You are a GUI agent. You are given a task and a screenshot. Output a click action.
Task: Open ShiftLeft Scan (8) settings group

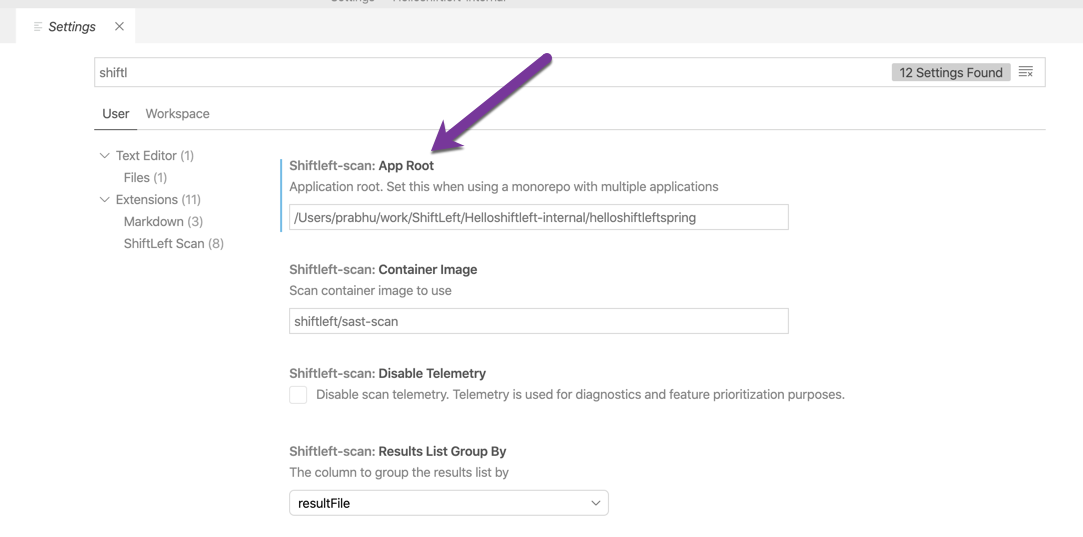click(x=173, y=244)
